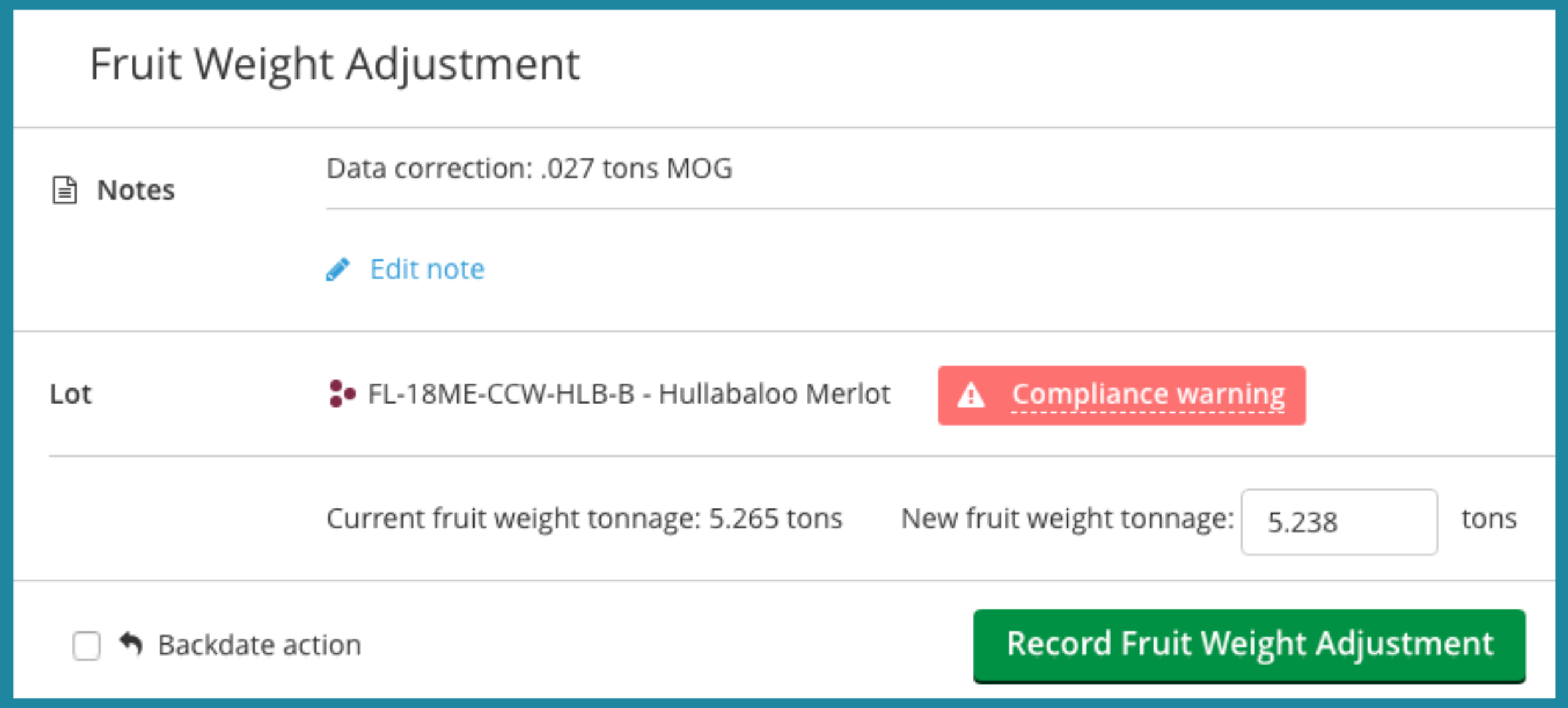Open the Edit note link
The image size is (1568, 708).
click(x=427, y=269)
